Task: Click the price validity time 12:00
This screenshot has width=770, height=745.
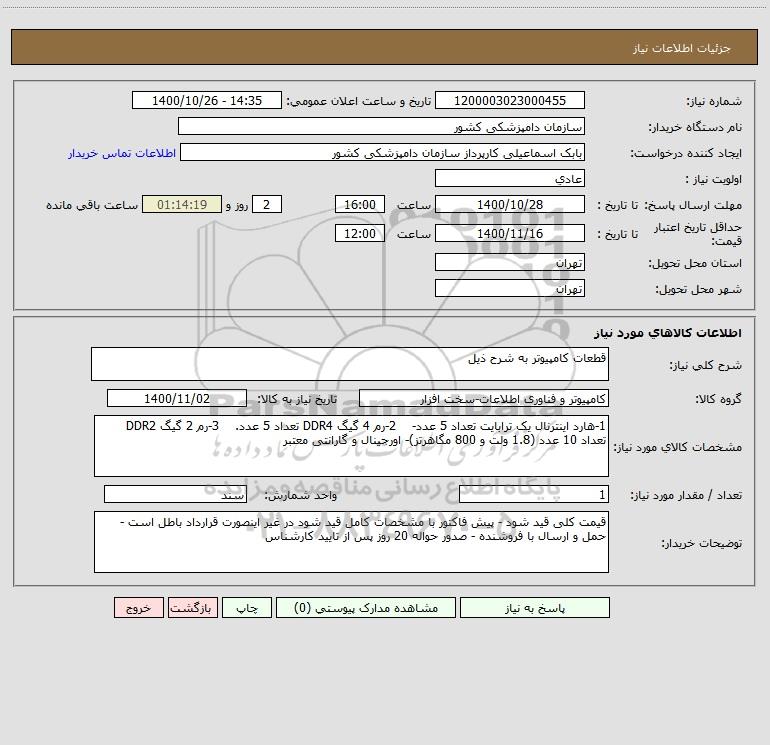Action: point(359,233)
